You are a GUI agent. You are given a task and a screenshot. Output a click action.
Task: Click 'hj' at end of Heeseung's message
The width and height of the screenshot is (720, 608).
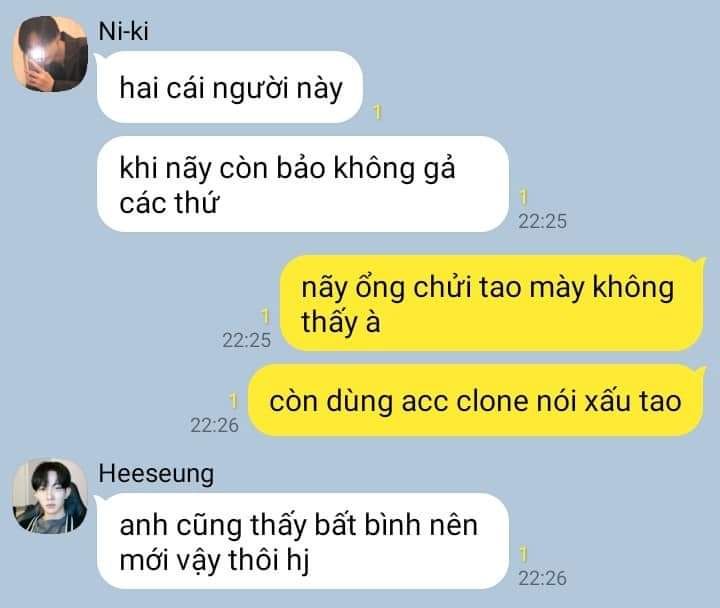(x=298, y=561)
